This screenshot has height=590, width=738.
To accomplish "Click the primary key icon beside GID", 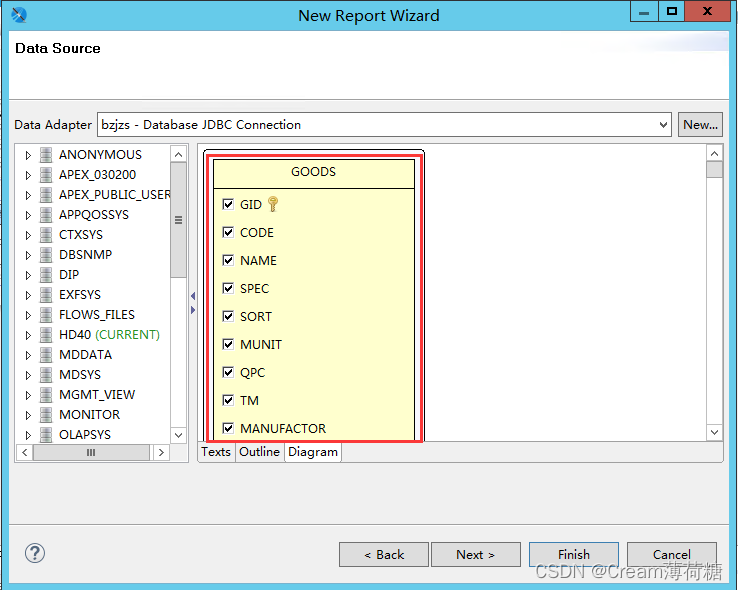I will click(x=273, y=204).
